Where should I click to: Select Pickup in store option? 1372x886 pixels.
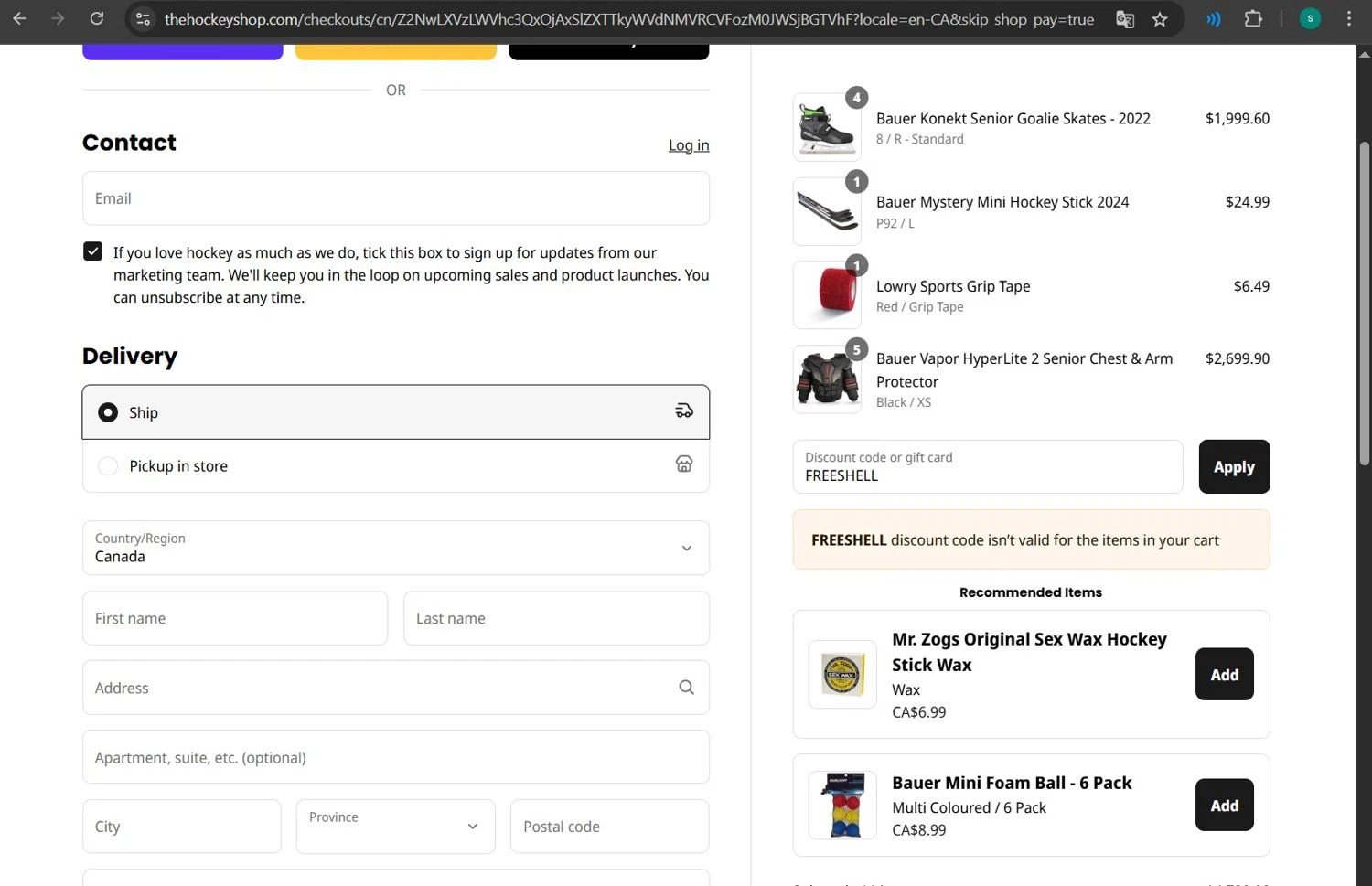396,466
